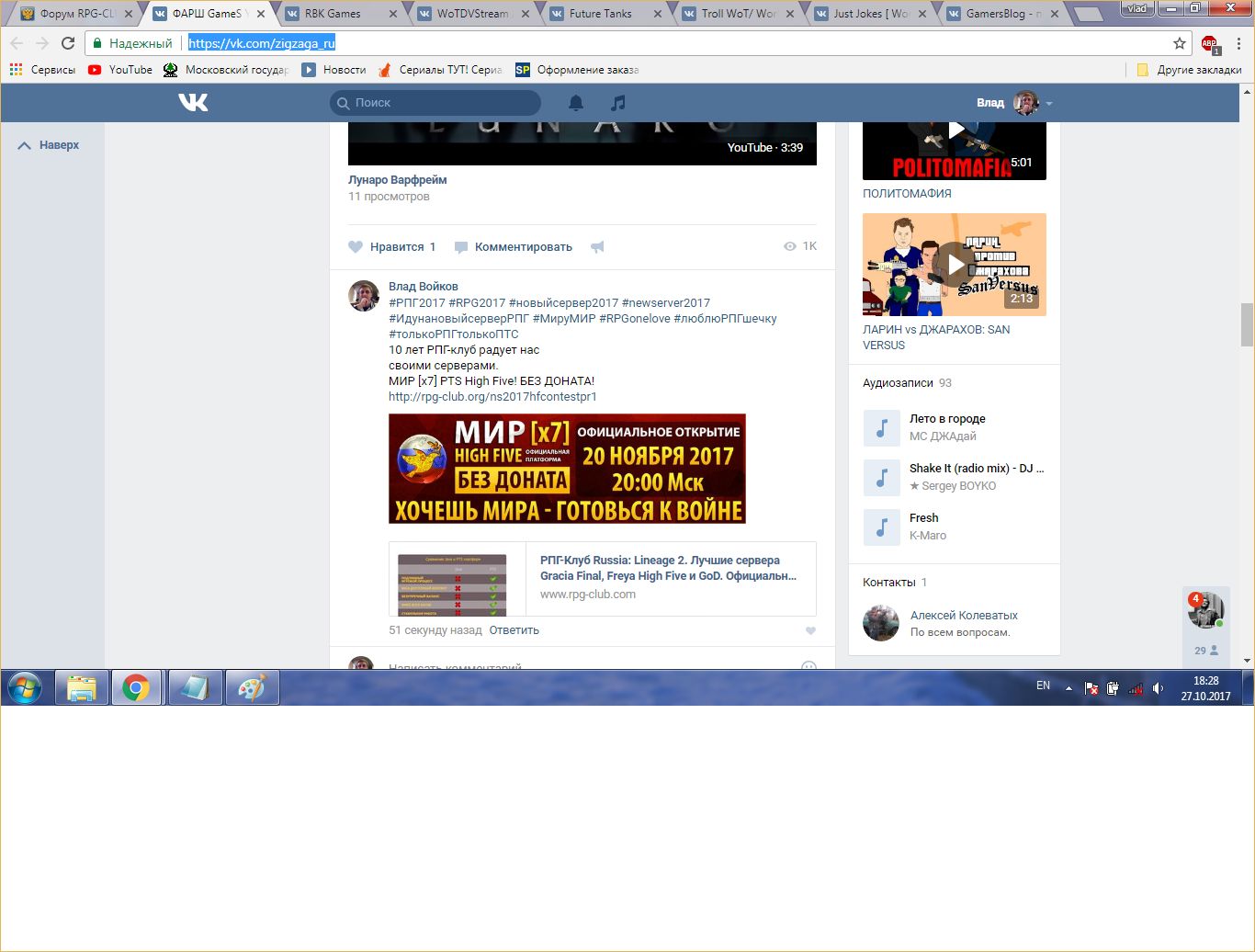
Task: Switch to the Форум RPG-Club tab
Action: coord(77,14)
